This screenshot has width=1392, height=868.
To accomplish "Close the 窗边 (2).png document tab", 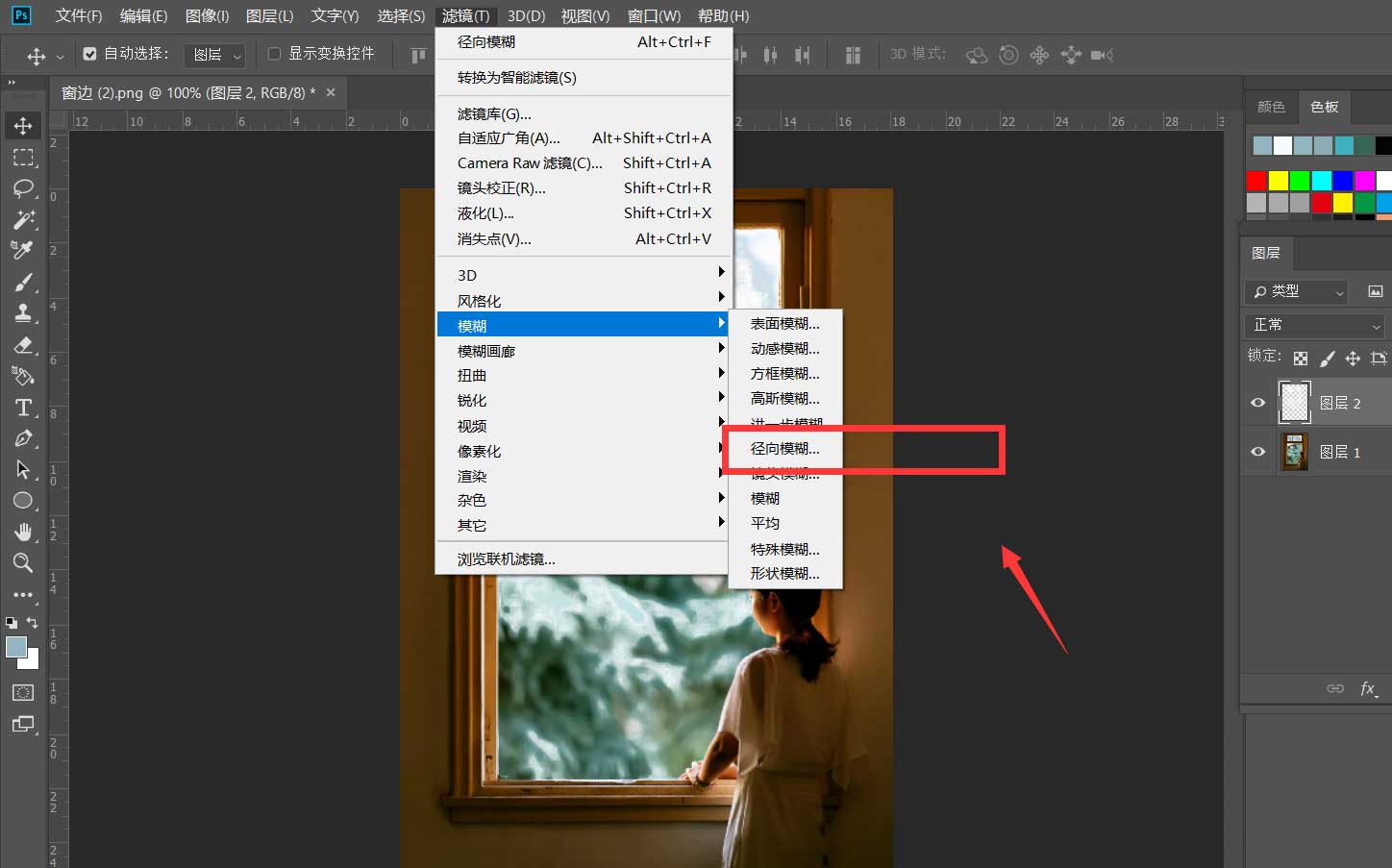I will tap(331, 92).
